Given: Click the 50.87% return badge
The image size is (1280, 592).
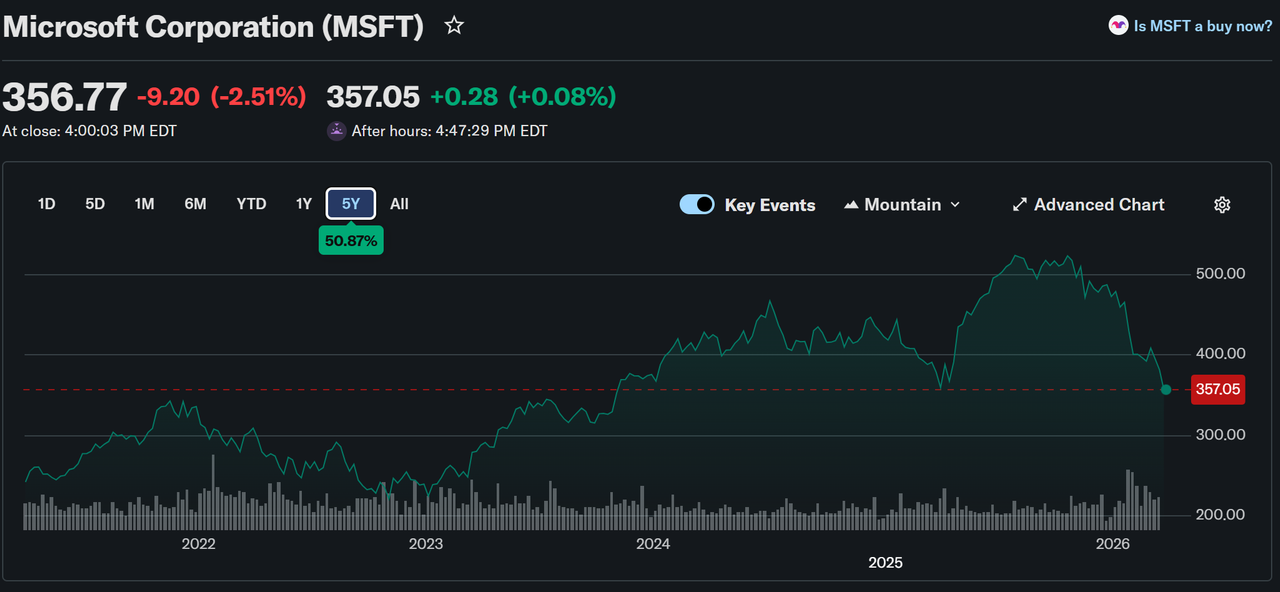Looking at the screenshot, I should pyautogui.click(x=351, y=241).
